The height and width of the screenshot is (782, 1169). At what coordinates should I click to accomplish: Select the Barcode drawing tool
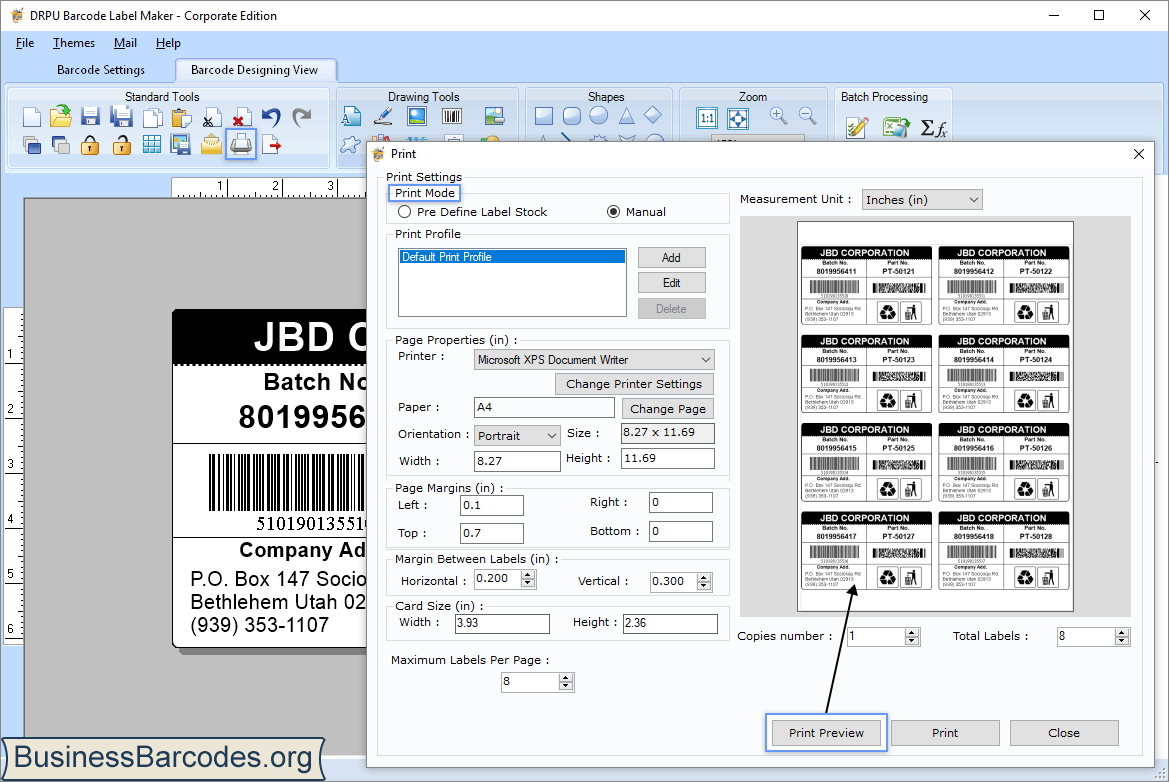click(x=451, y=116)
